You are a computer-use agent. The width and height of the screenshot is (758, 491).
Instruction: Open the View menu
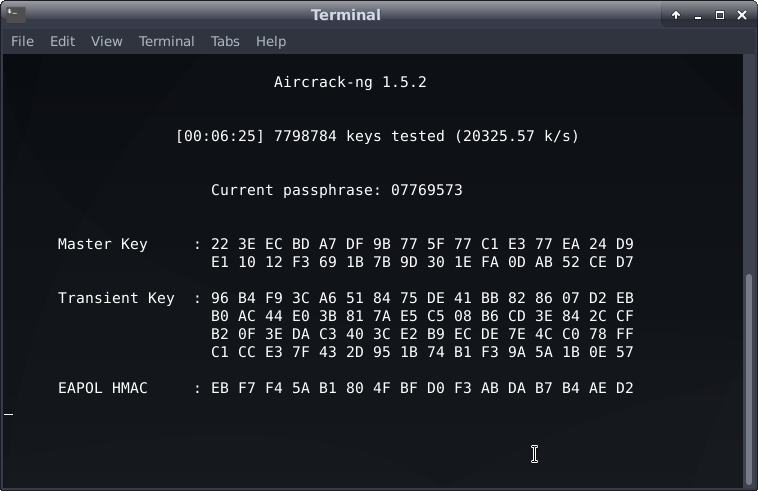(x=106, y=41)
